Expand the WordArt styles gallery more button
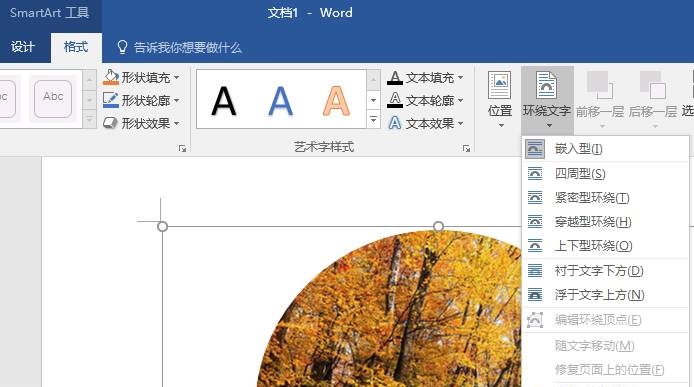694x387 pixels. point(374,120)
